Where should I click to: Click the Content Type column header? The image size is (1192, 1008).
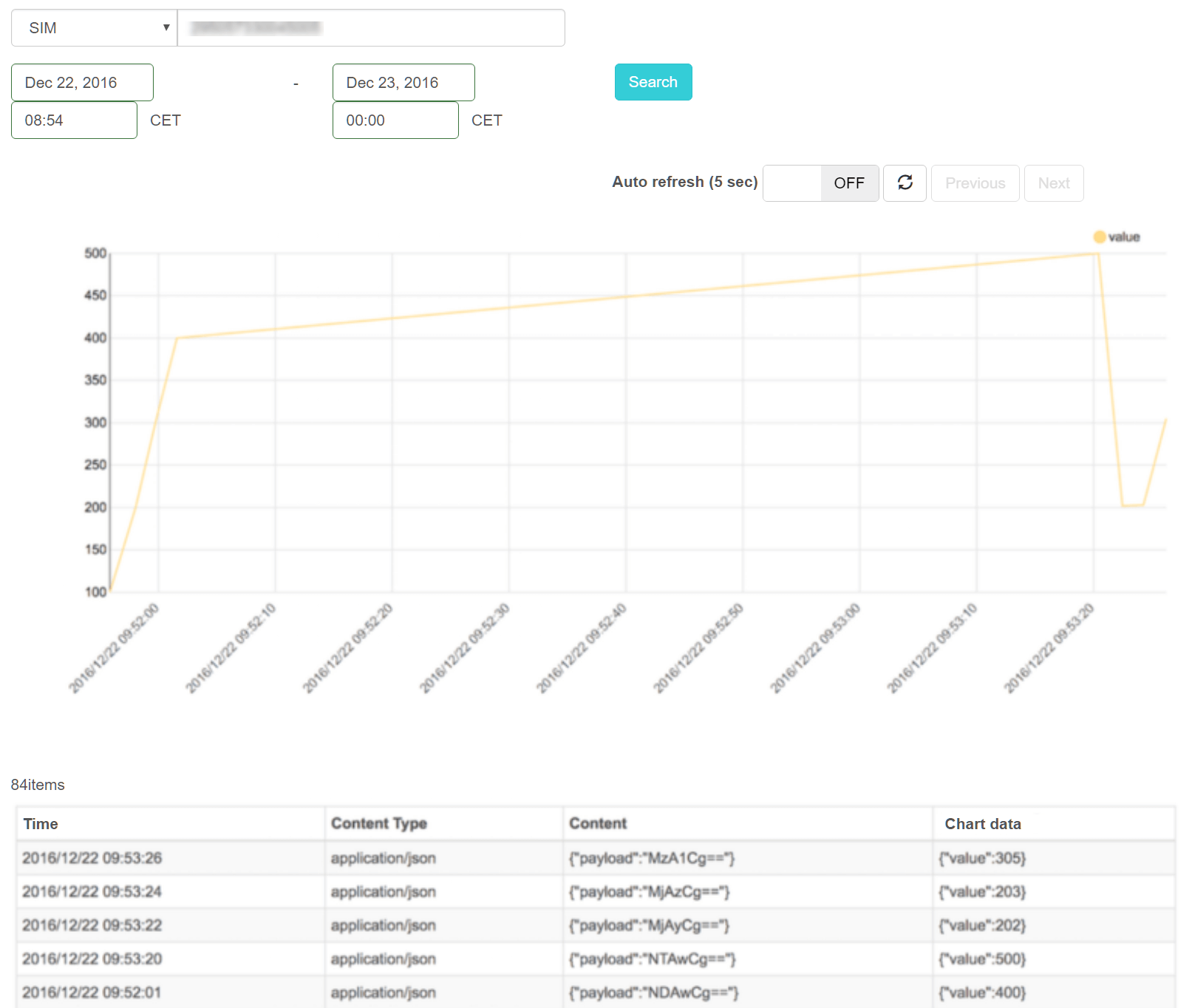tap(378, 824)
